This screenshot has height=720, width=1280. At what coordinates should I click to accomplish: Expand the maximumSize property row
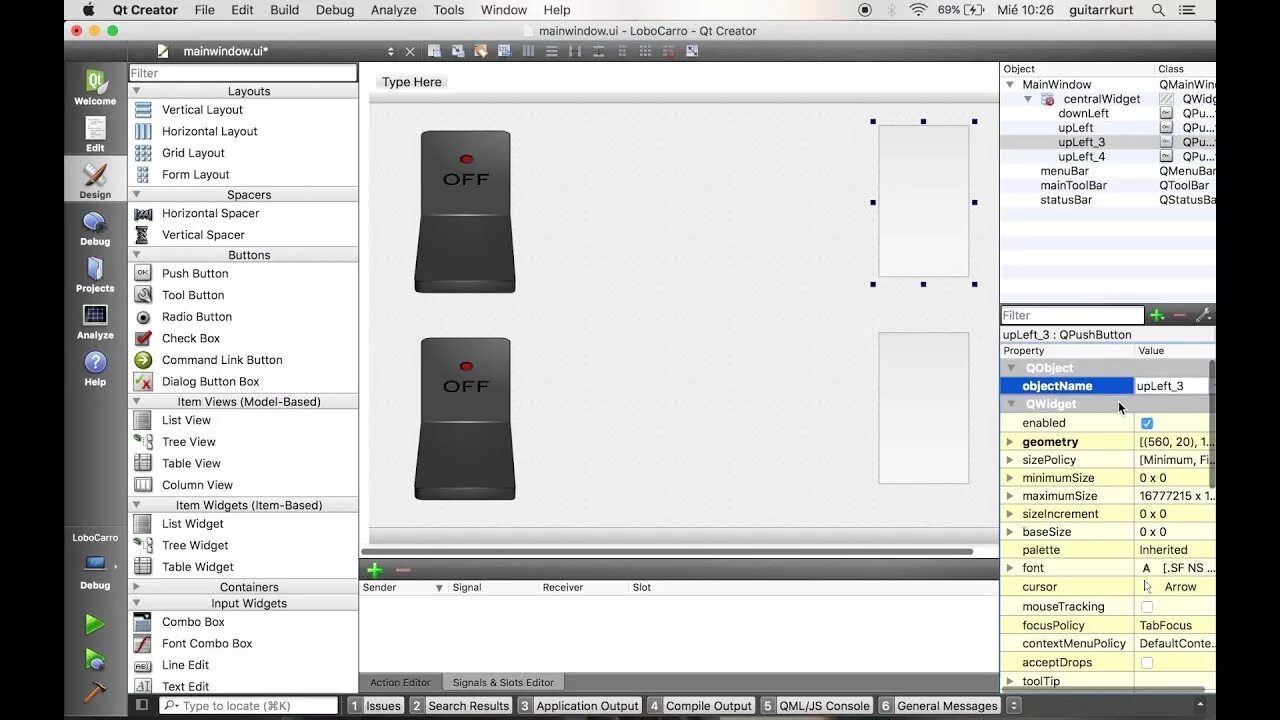pos(1010,496)
